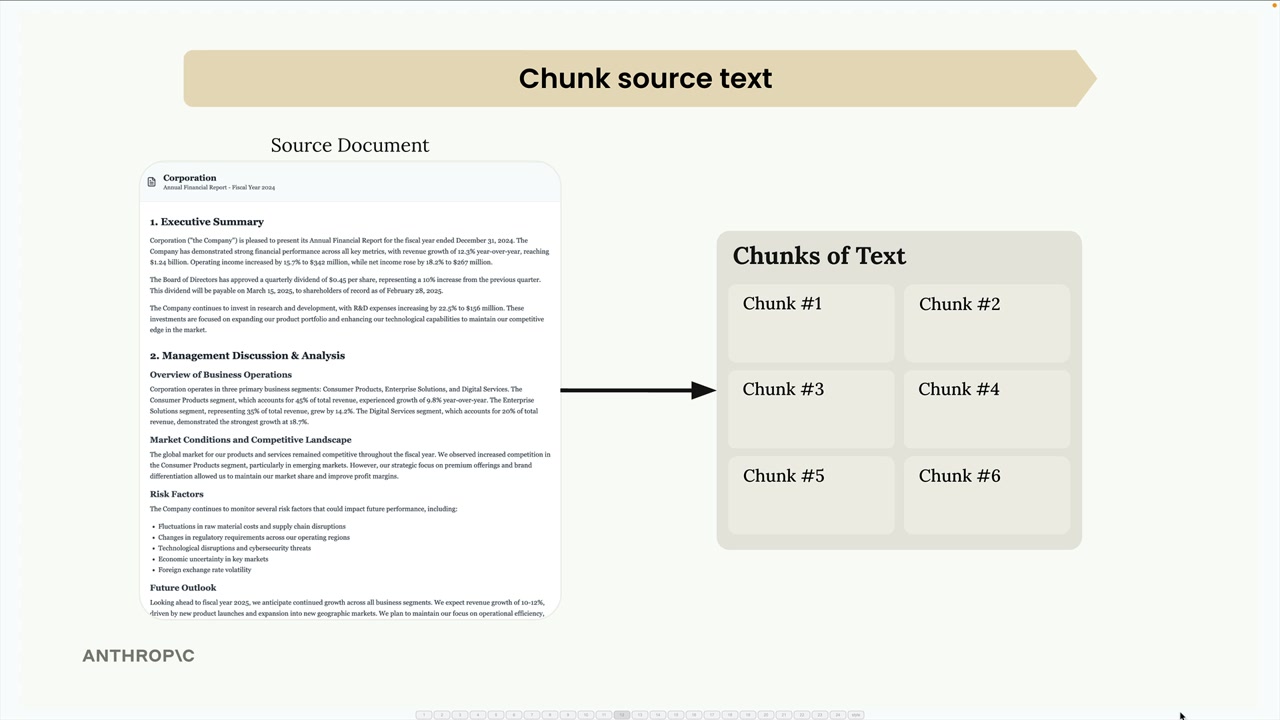Click the black arrow pointing to chunks

pos(638,390)
